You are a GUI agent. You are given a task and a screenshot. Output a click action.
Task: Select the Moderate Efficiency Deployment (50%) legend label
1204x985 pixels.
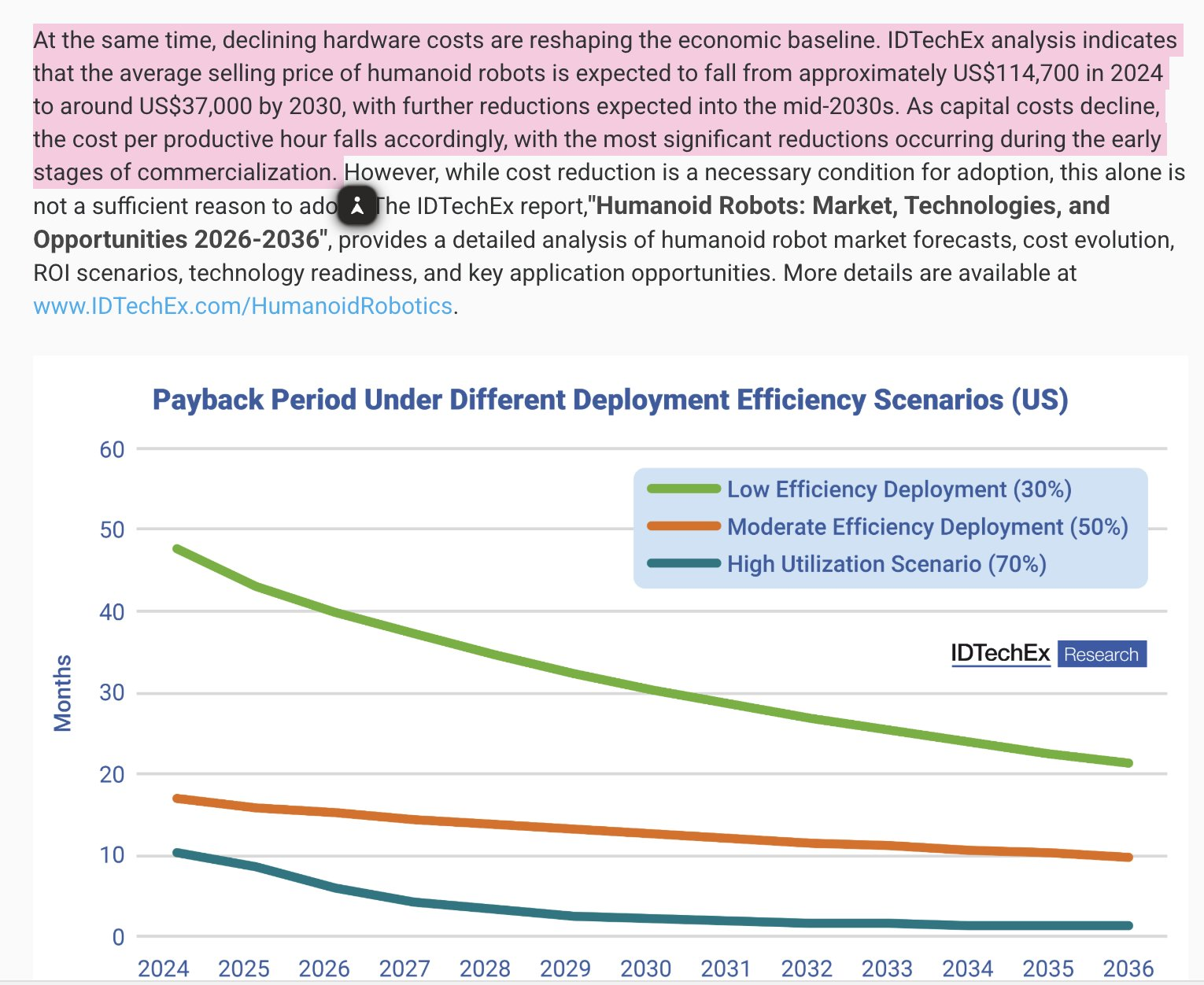tap(928, 526)
